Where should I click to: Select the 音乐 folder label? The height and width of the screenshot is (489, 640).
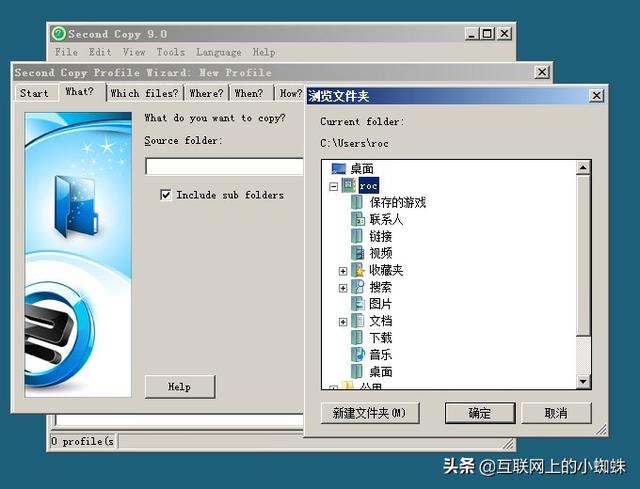381,355
